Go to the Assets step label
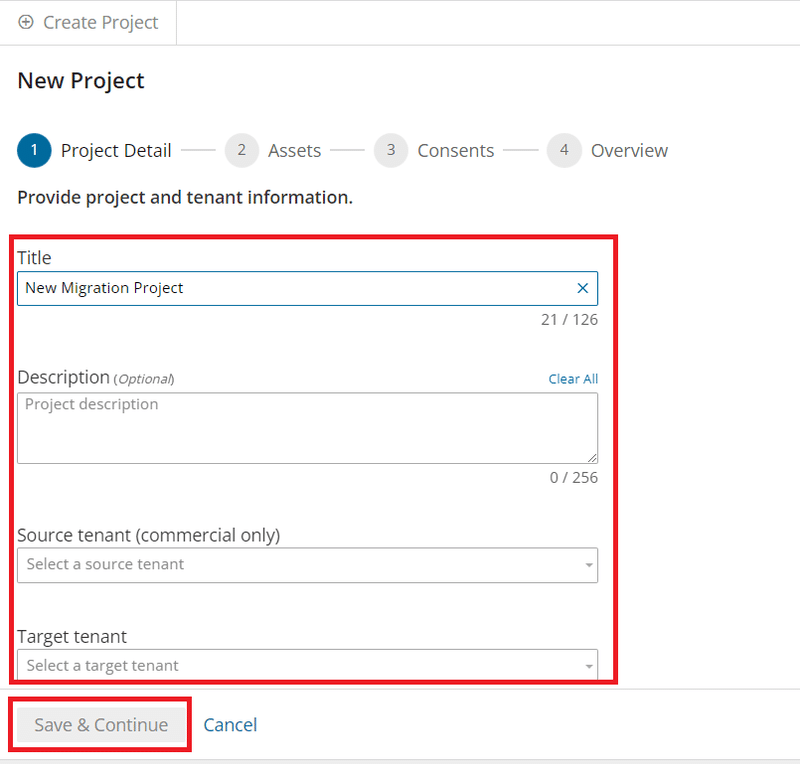This screenshot has width=800, height=764. [294, 151]
